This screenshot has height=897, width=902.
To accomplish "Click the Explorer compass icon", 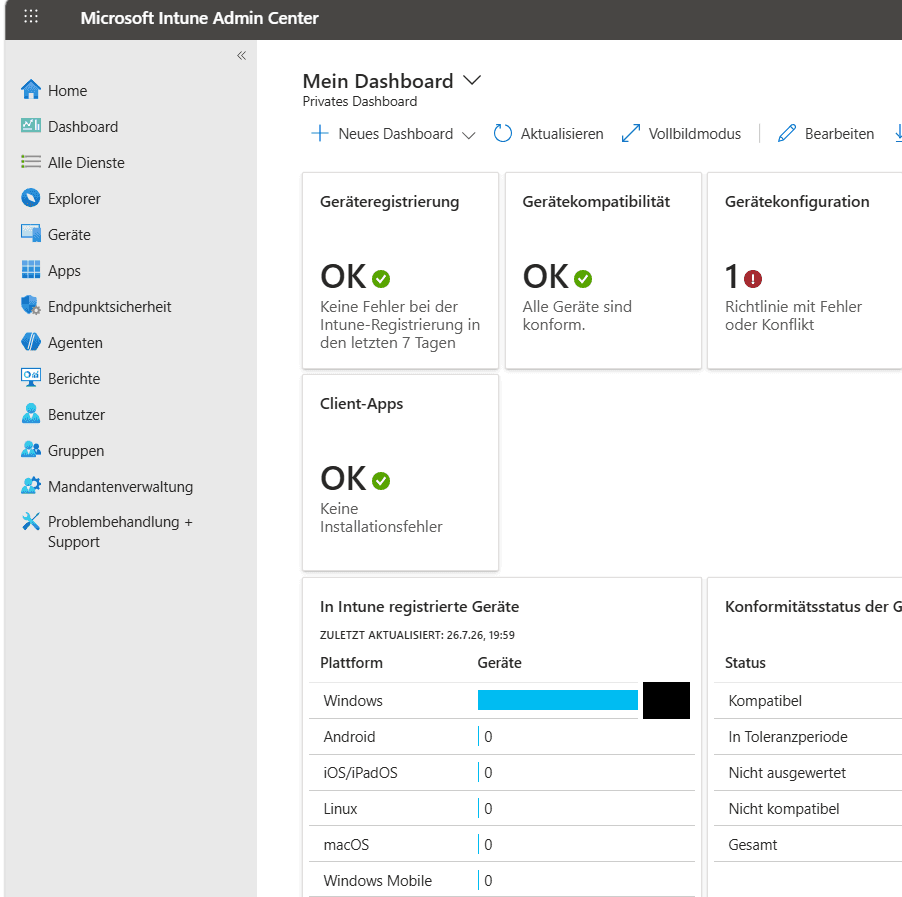I will (31, 198).
